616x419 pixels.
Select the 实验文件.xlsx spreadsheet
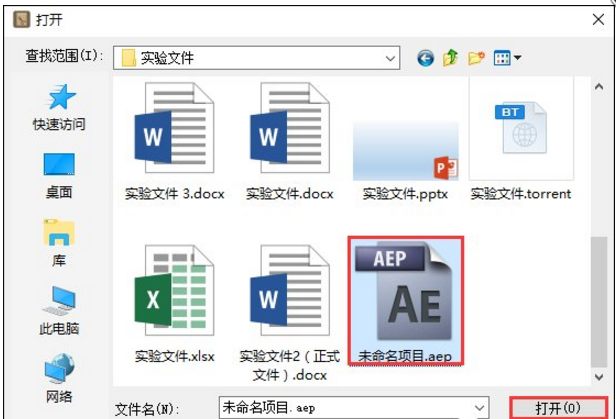[174, 304]
